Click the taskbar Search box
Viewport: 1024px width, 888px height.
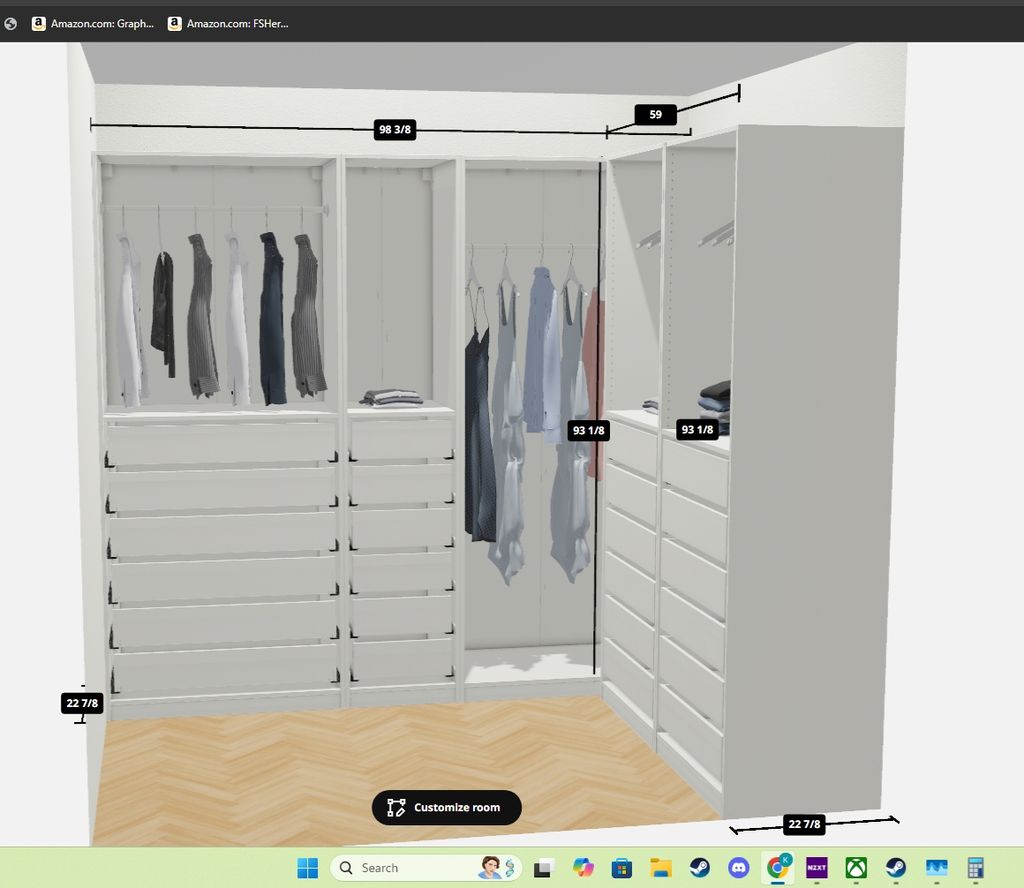[x=427, y=867]
